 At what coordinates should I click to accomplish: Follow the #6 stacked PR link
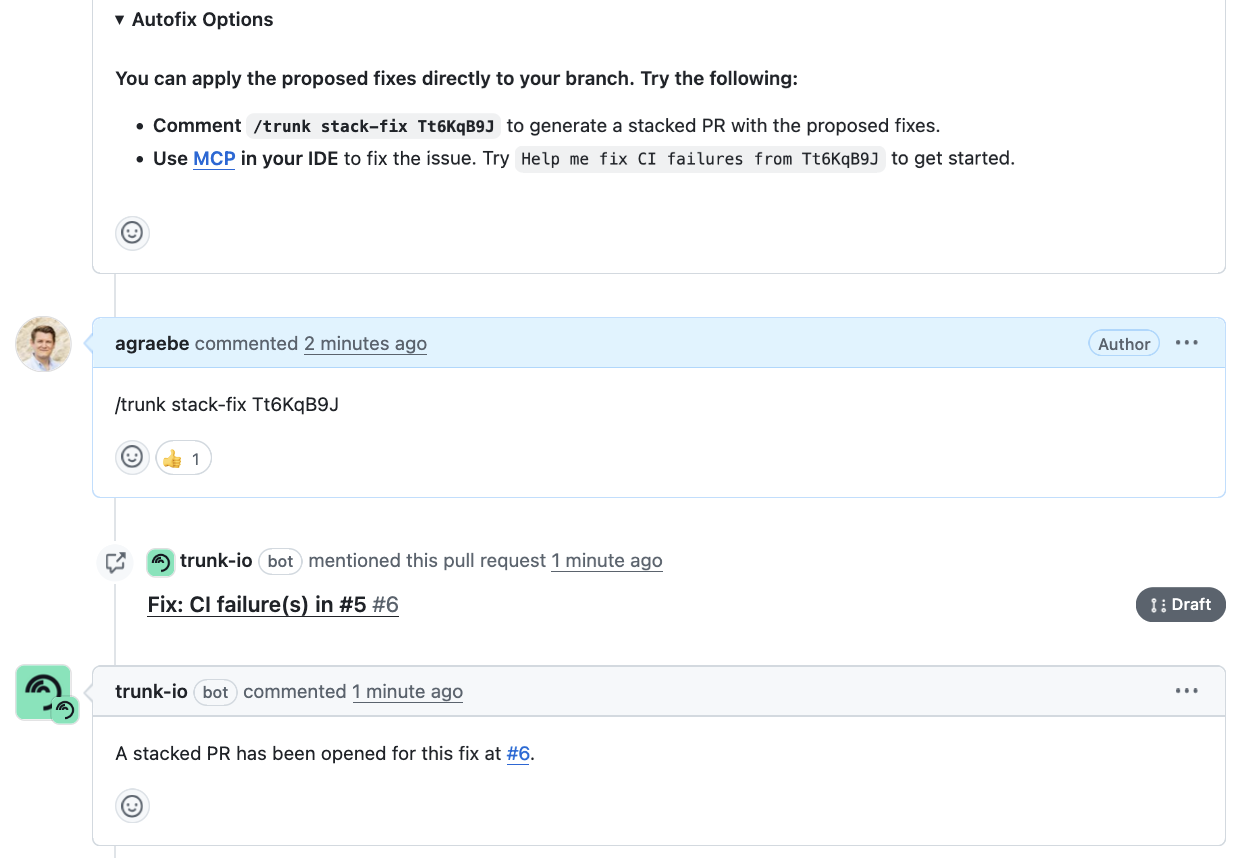coord(518,754)
